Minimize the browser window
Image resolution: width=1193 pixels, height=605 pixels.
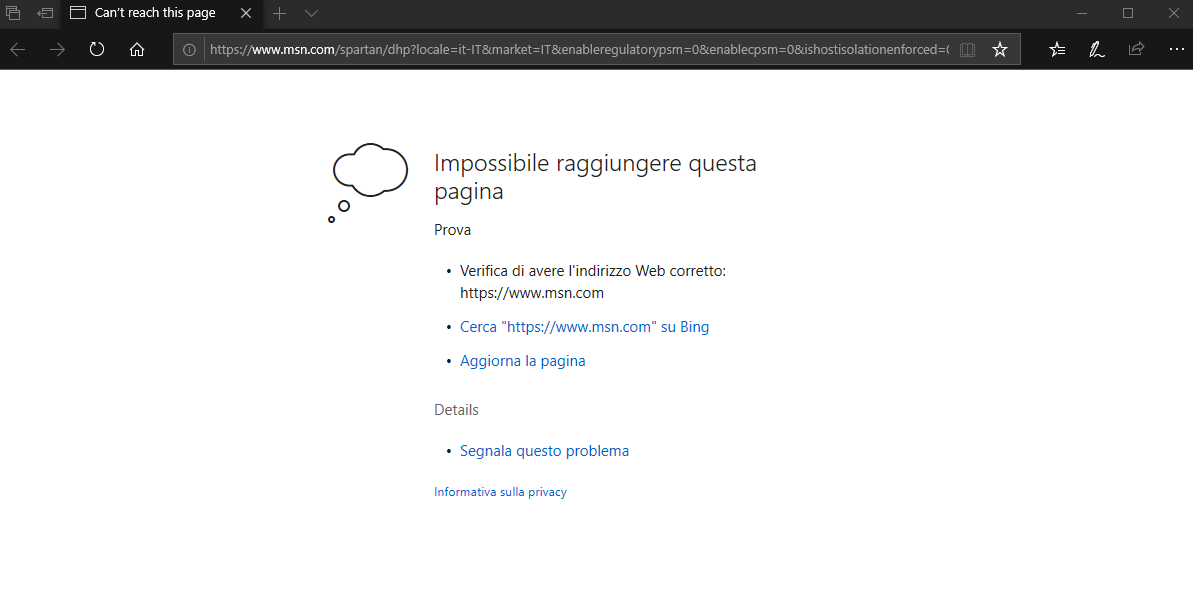1082,13
